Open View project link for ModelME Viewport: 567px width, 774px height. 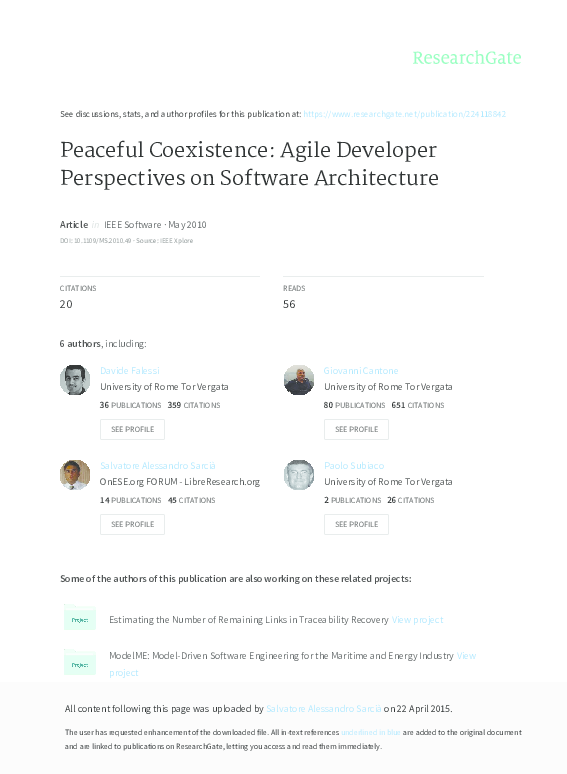tap(466, 656)
